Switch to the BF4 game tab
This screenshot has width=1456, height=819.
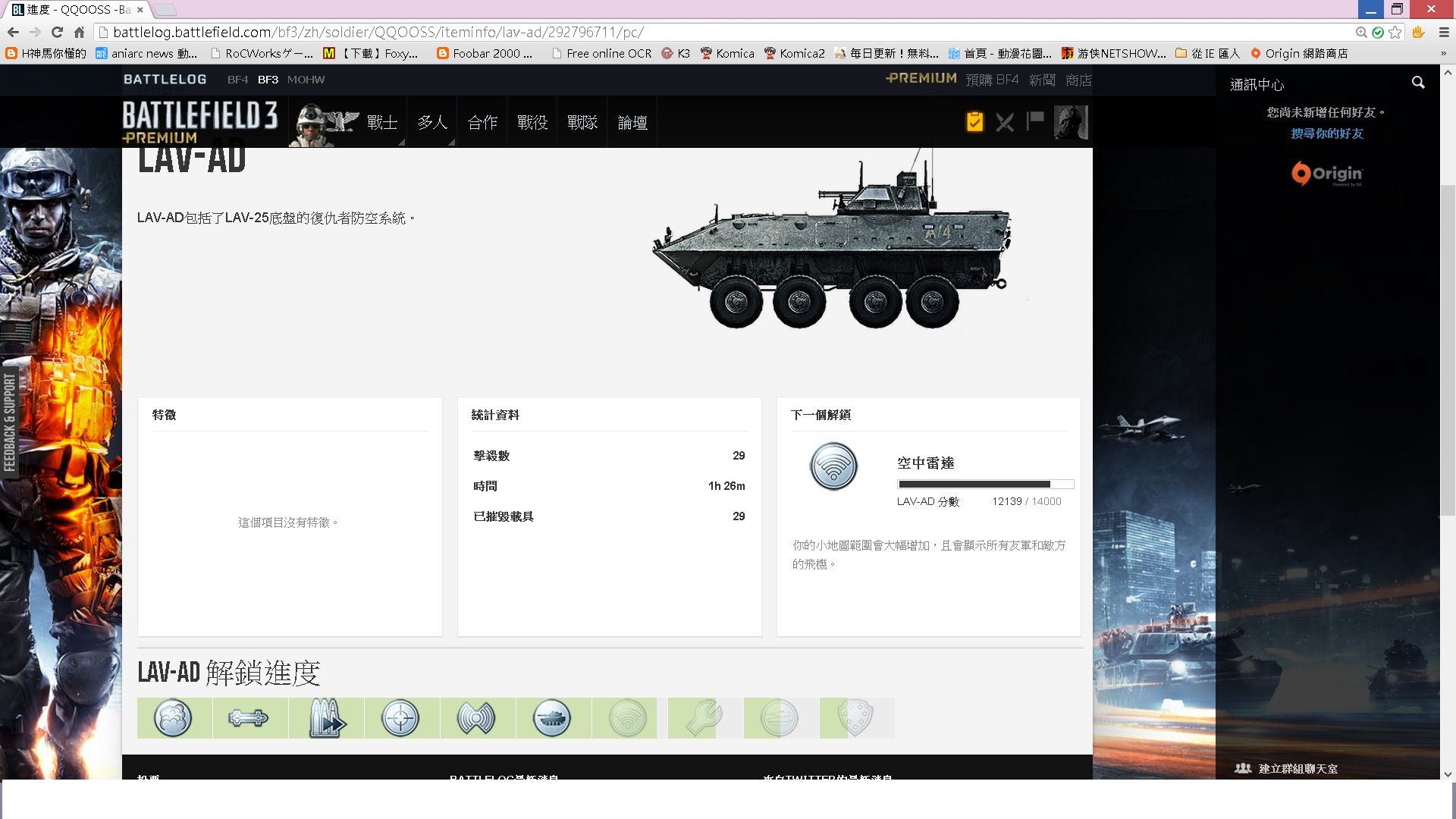pos(237,80)
